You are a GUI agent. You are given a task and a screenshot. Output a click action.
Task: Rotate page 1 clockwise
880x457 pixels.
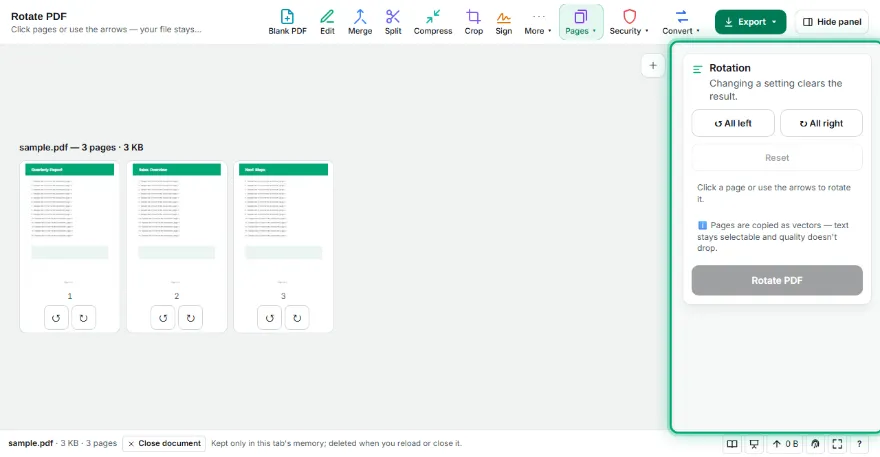(x=84, y=318)
